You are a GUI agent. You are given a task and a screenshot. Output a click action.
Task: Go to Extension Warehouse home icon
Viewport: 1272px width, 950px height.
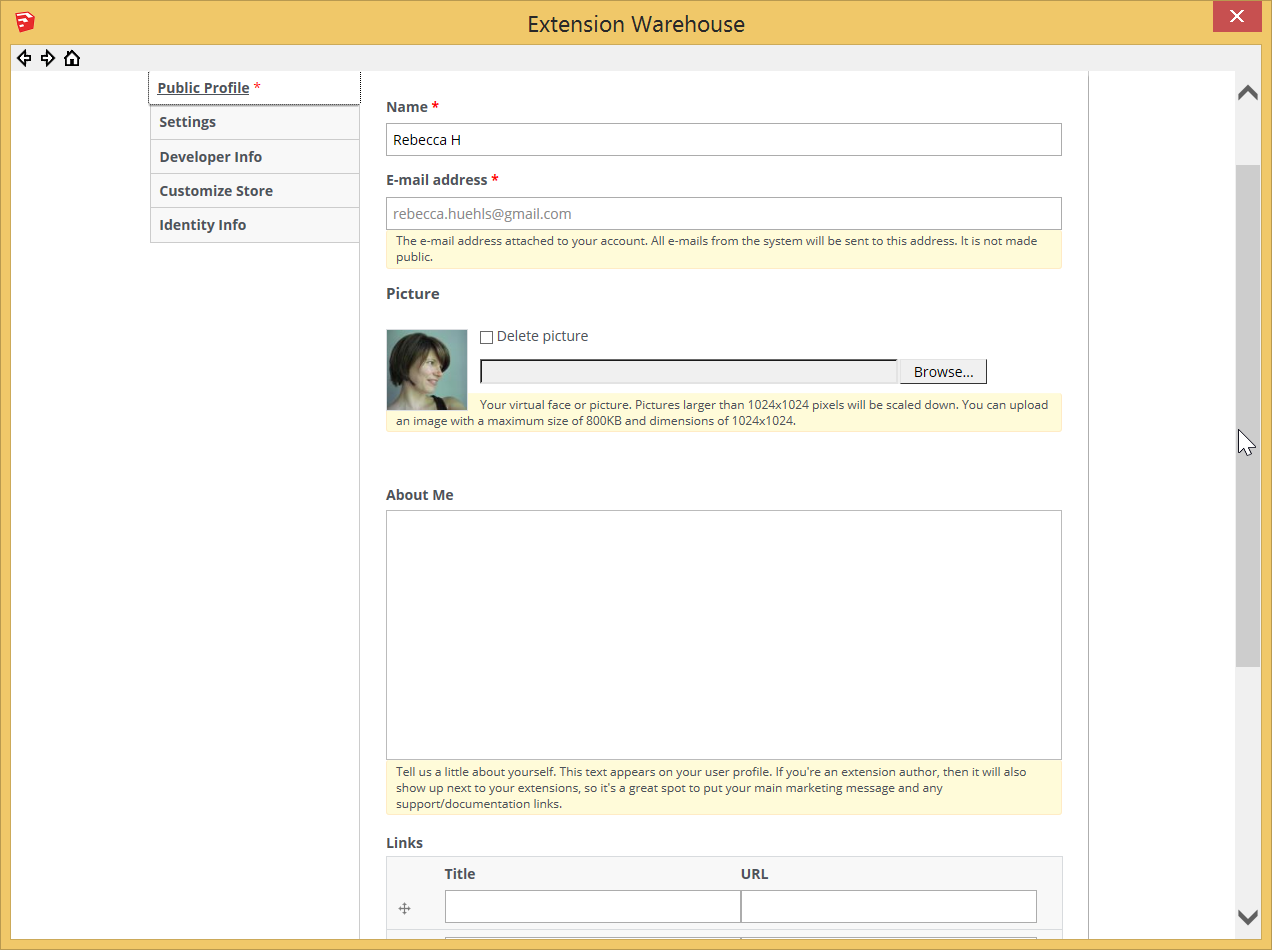click(72, 59)
